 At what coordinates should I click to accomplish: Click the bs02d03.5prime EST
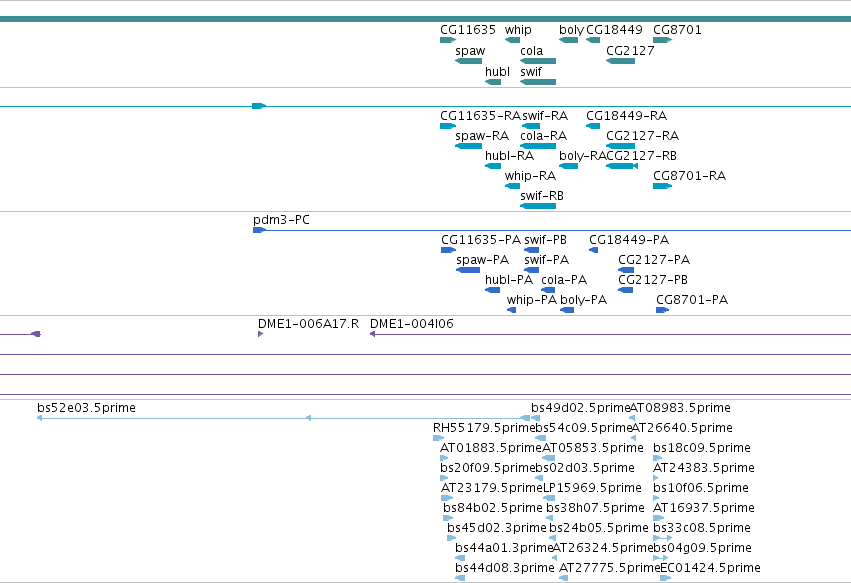539,478
